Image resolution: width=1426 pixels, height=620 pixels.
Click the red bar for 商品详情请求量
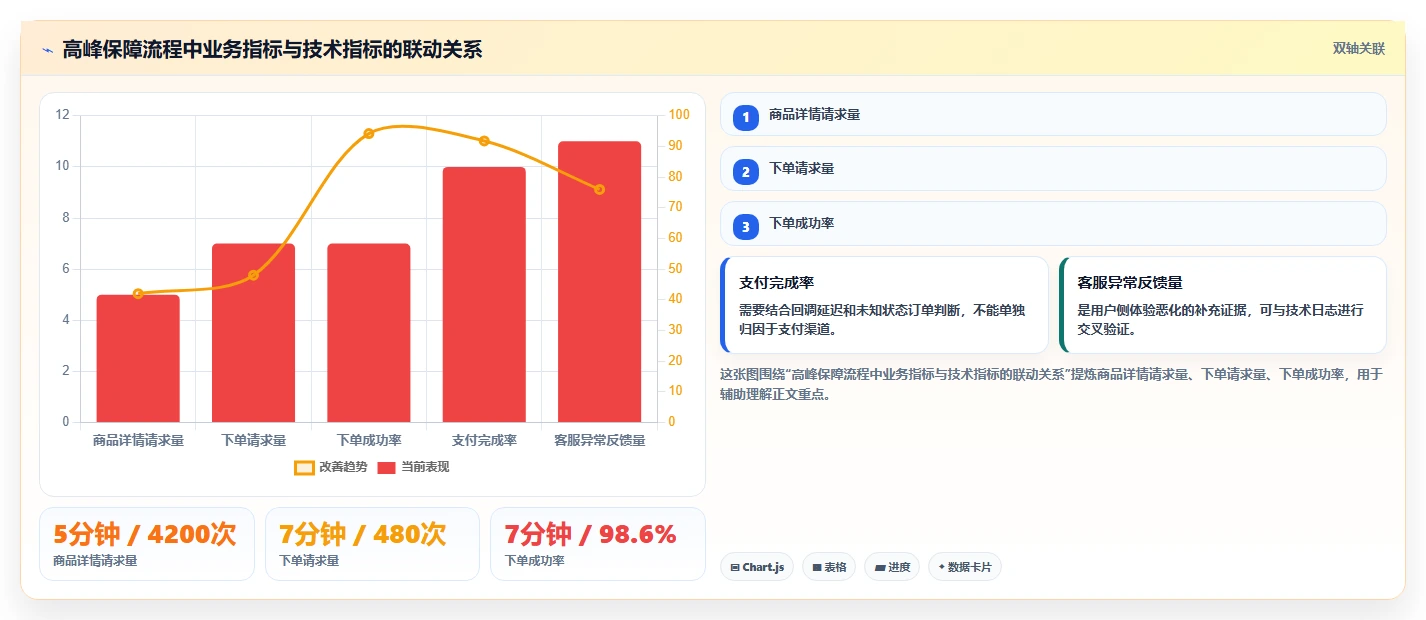(x=138, y=358)
